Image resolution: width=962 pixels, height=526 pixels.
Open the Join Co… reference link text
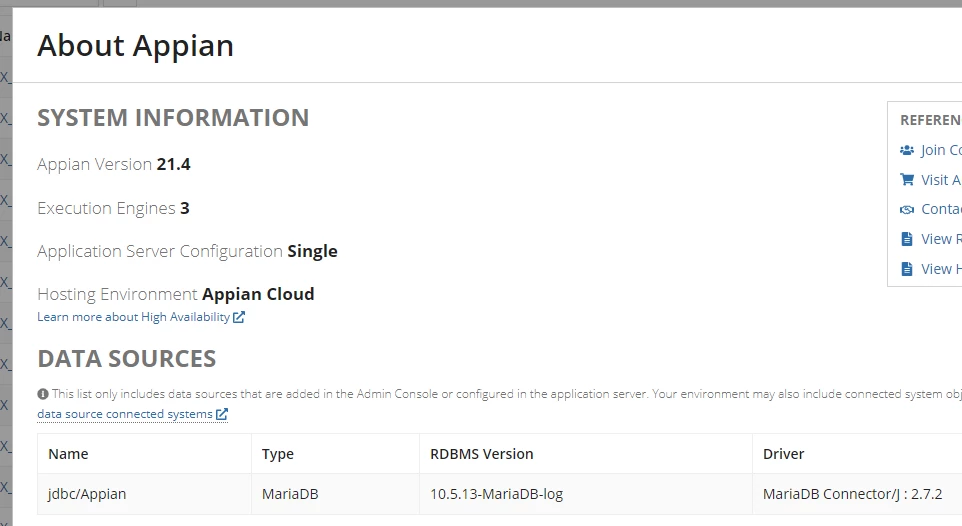tap(941, 150)
